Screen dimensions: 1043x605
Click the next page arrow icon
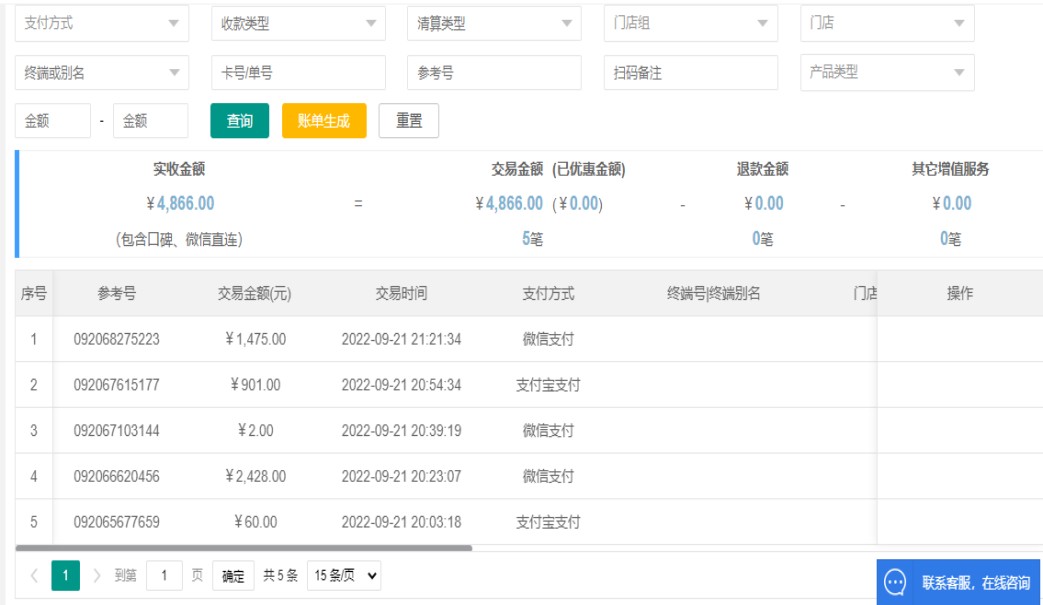coord(97,575)
